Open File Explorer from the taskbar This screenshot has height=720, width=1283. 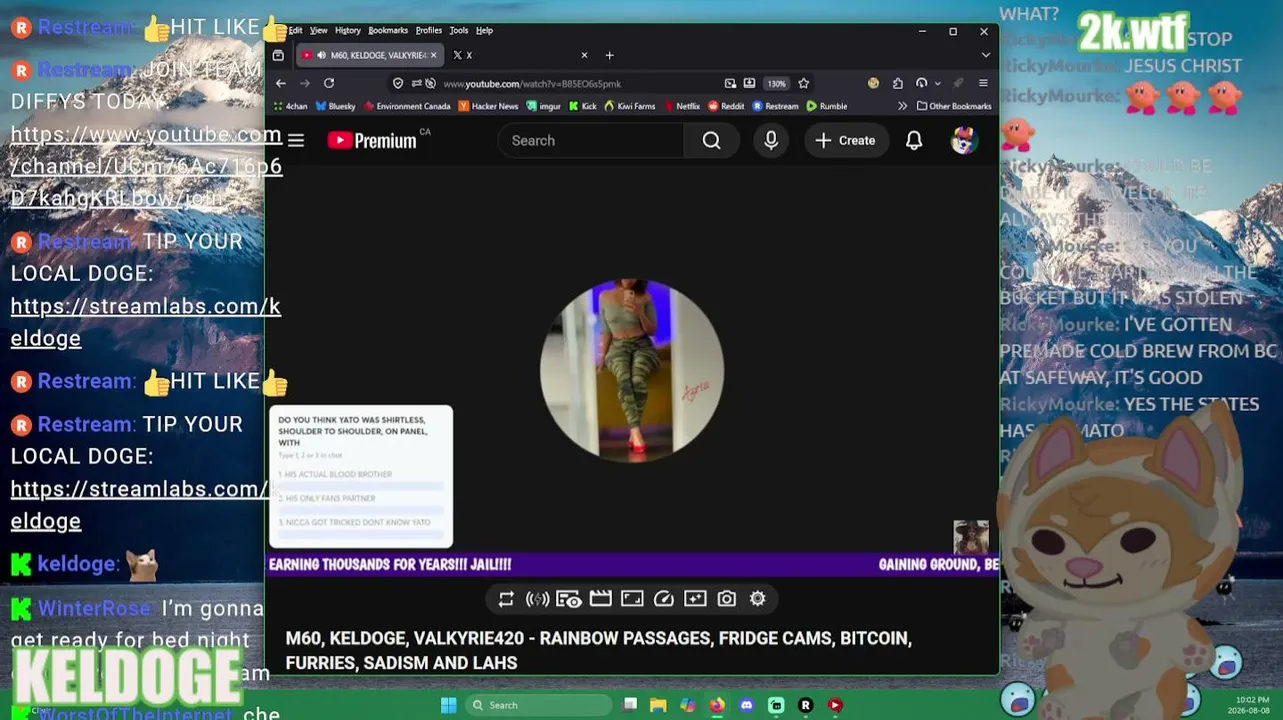658,705
